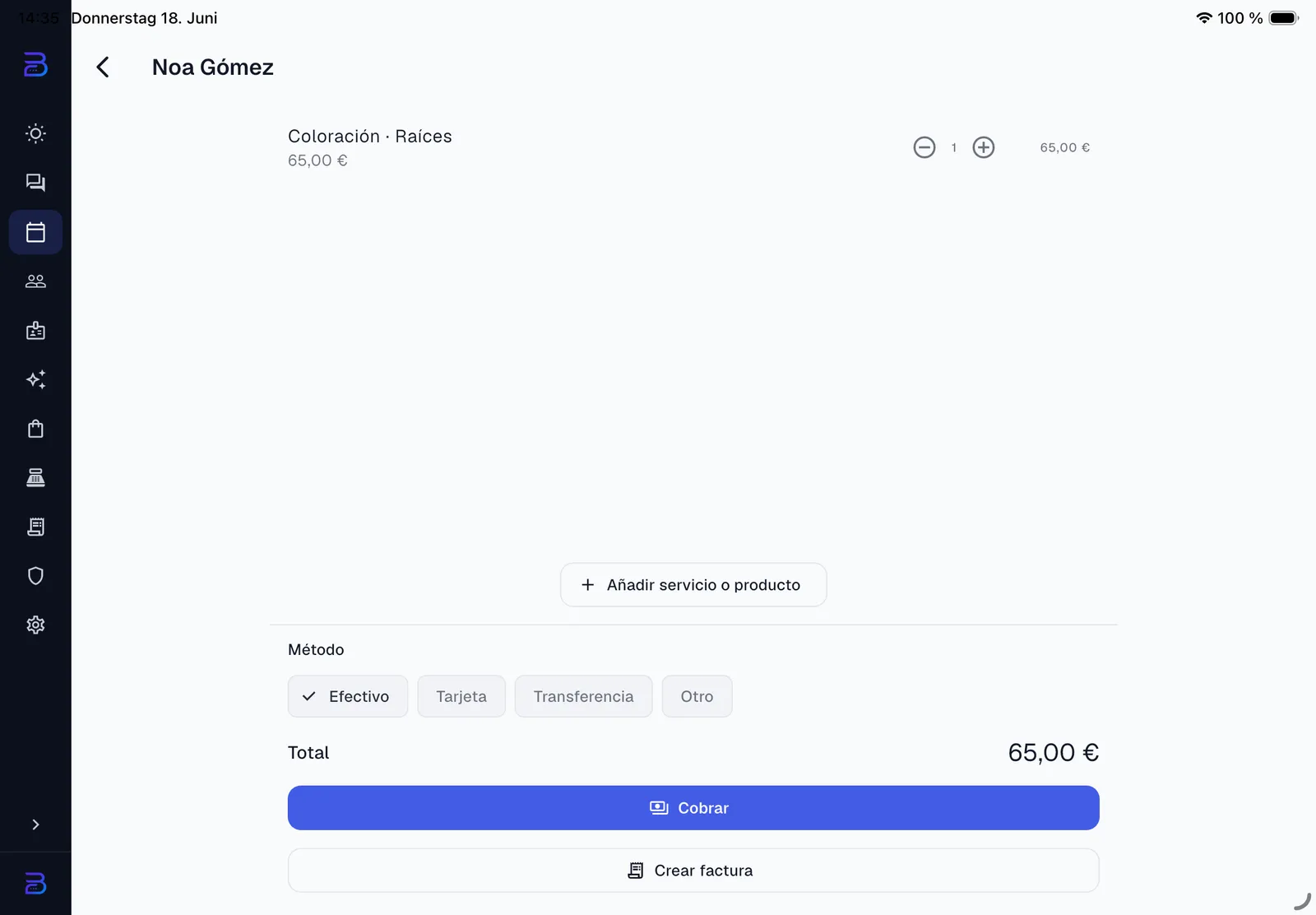Open the chat messages sidebar icon
The image size is (1316, 915).
click(35, 183)
